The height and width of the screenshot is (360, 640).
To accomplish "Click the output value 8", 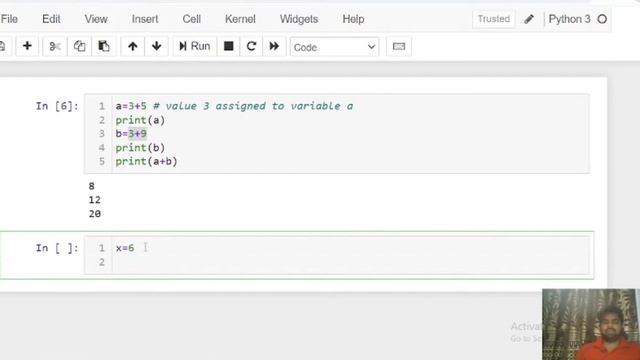I will click(x=91, y=186).
